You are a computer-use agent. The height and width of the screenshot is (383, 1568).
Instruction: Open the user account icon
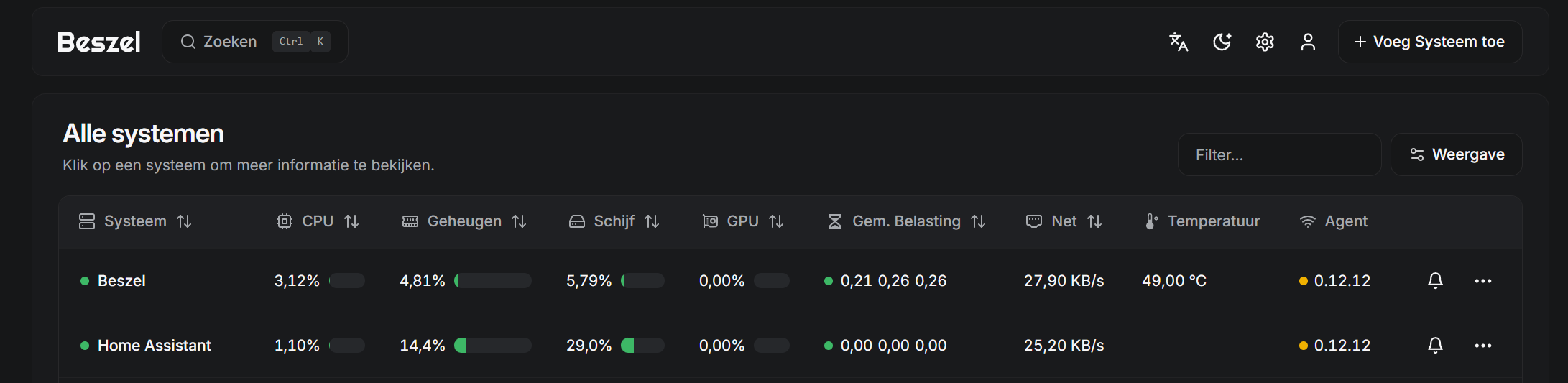[1308, 42]
